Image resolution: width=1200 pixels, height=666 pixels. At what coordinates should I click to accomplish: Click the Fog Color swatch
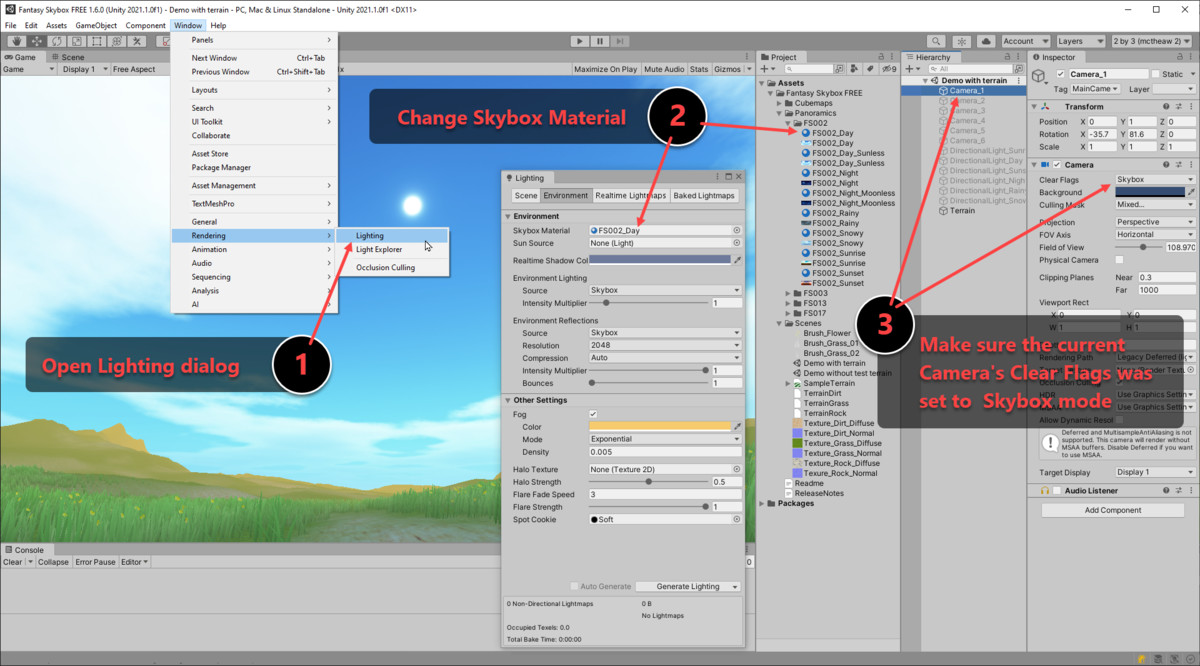pos(660,426)
